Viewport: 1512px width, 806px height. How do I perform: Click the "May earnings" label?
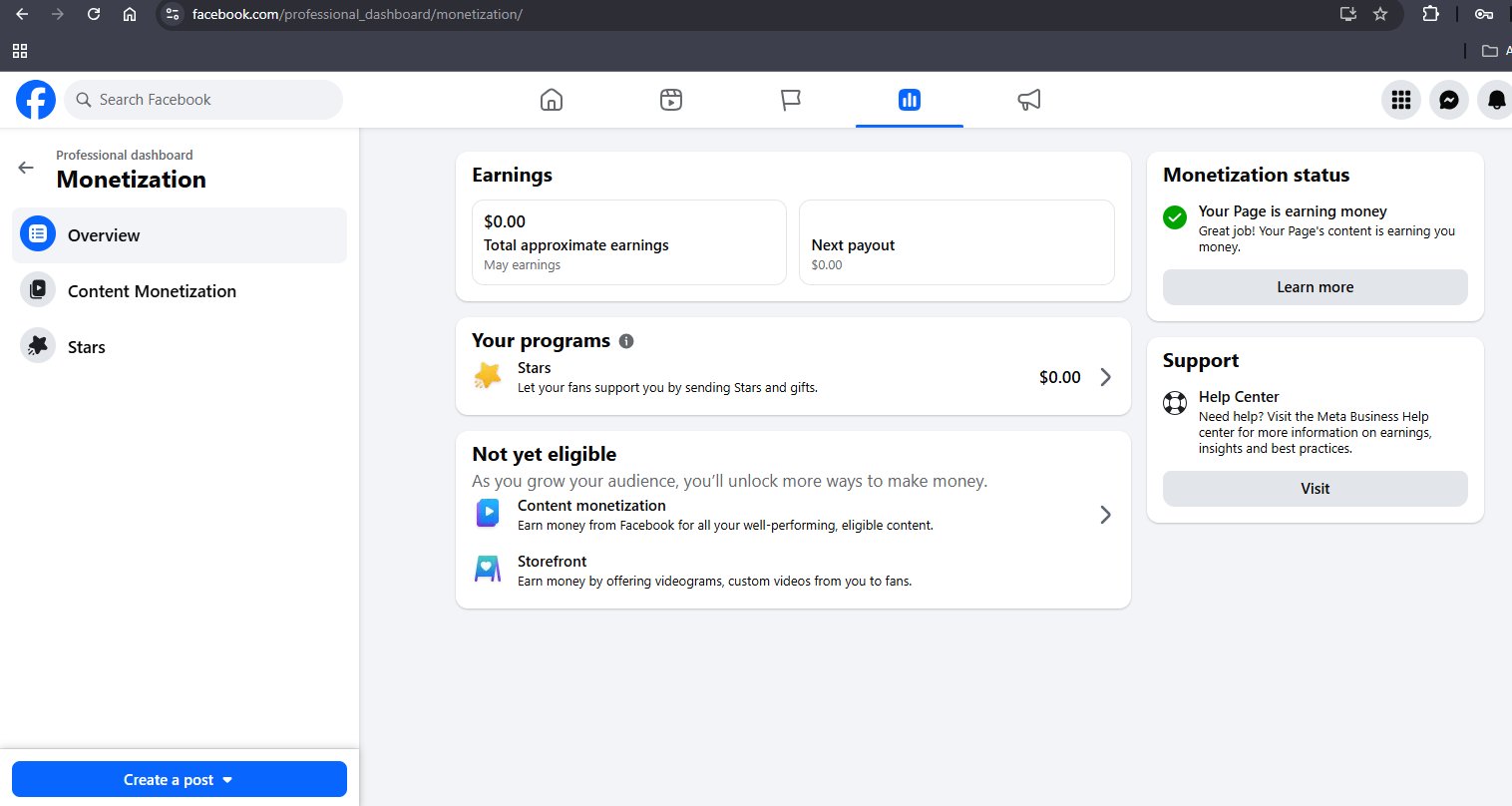click(522, 265)
